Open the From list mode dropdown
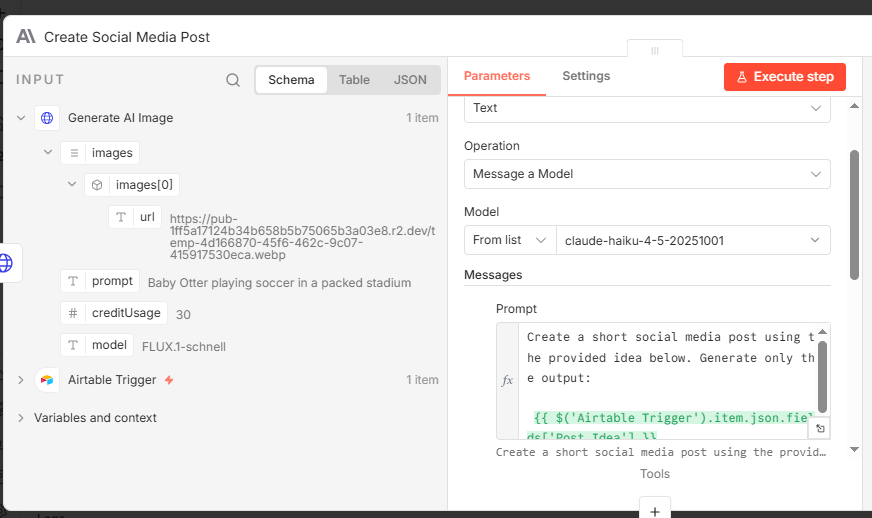The image size is (872, 518). click(x=510, y=240)
